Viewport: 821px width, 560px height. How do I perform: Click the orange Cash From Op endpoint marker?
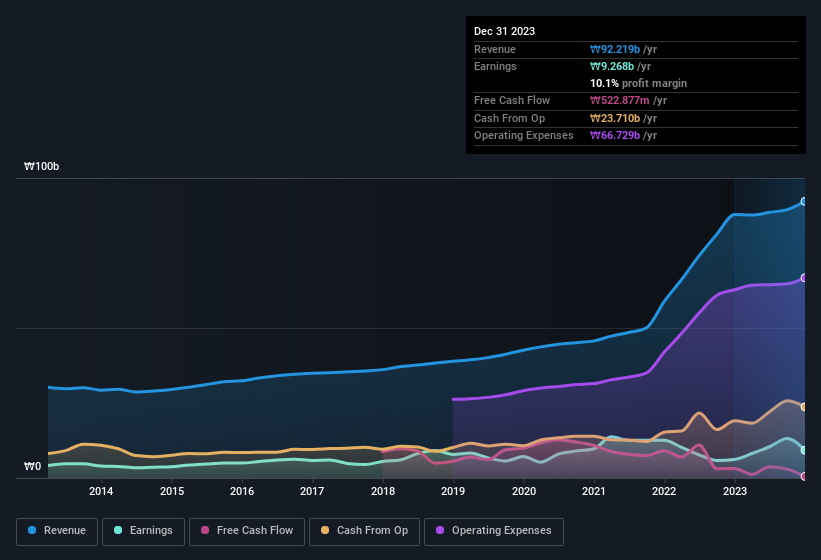pyautogui.click(x=804, y=407)
